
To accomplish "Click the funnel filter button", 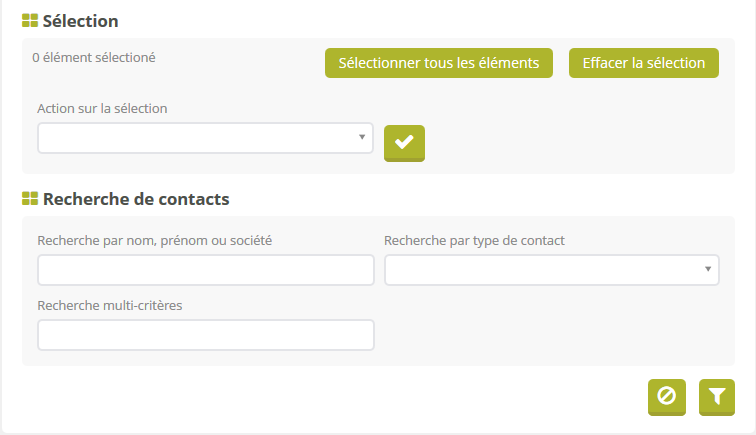I will click(x=716, y=396).
